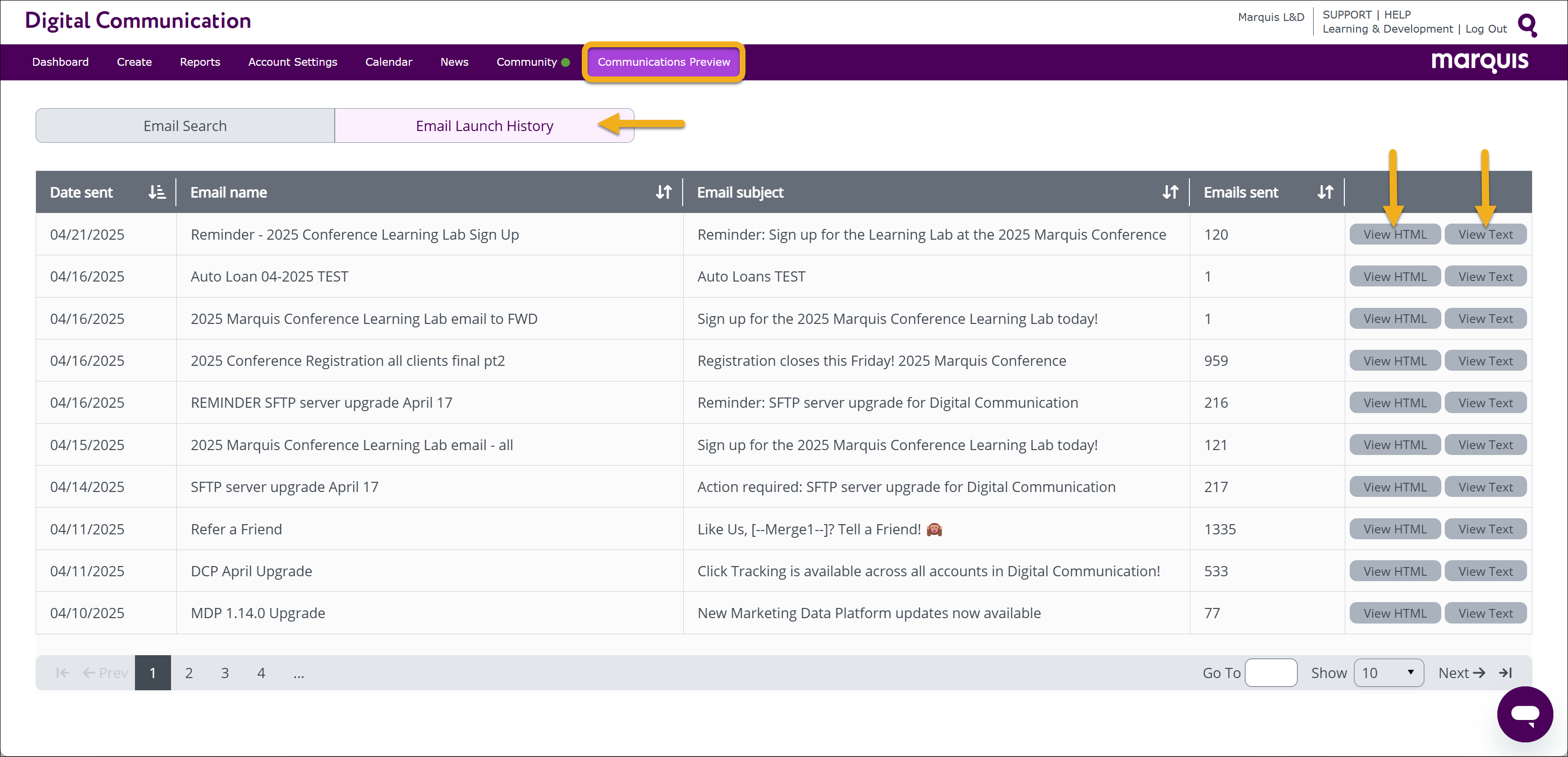Go to the Calendar menu item
Viewport: 1568px width, 757px height.
(388, 62)
